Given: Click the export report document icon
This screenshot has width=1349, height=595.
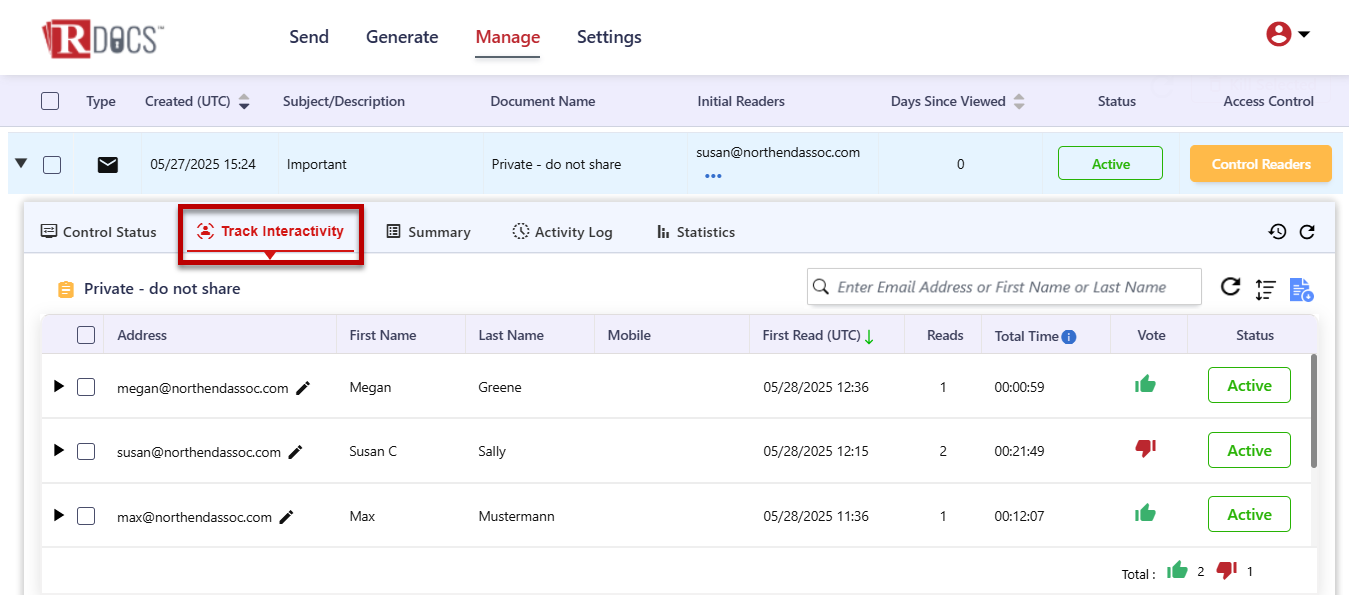Looking at the screenshot, I should [x=1300, y=289].
